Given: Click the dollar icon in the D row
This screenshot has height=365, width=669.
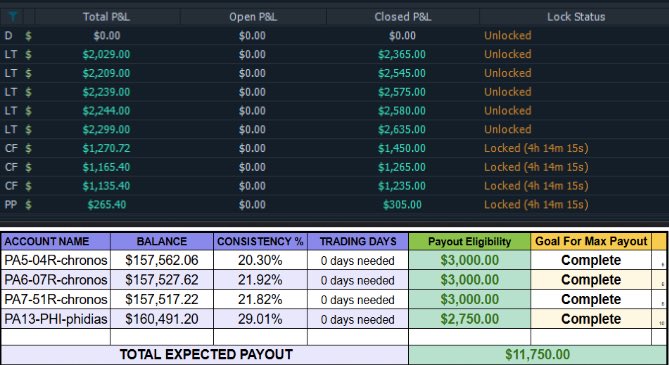Looking at the screenshot, I should 28,36.
